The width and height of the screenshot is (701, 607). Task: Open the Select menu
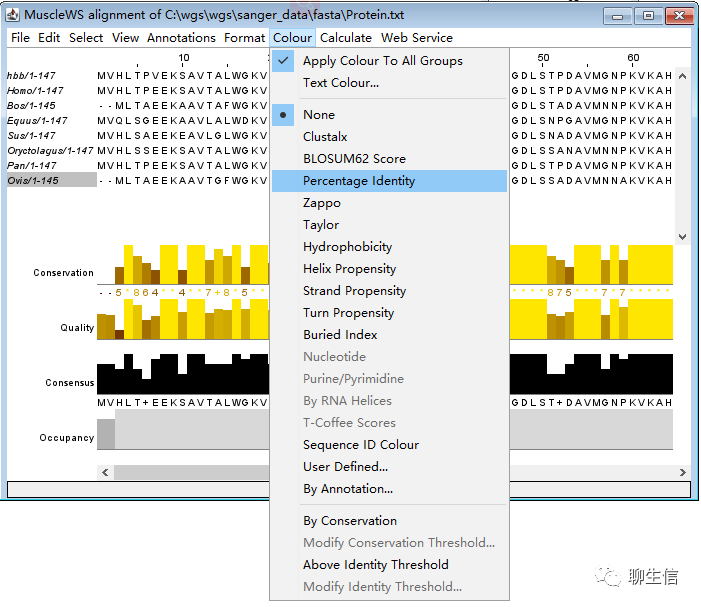[x=86, y=38]
